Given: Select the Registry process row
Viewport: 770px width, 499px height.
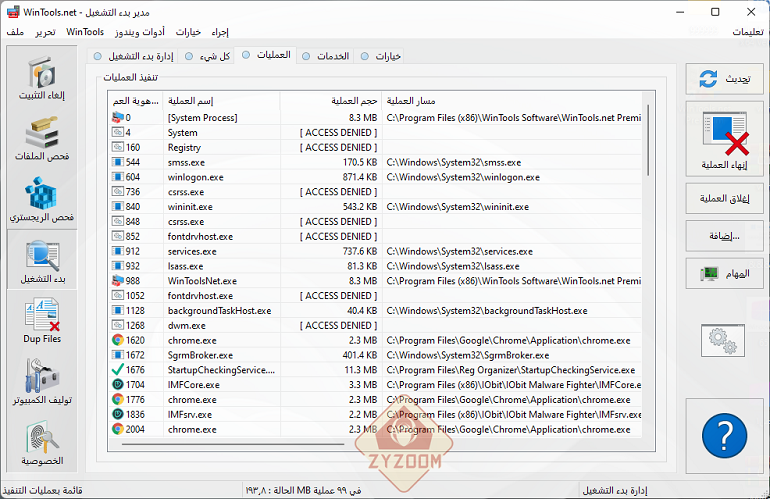Looking at the screenshot, I should point(376,147).
